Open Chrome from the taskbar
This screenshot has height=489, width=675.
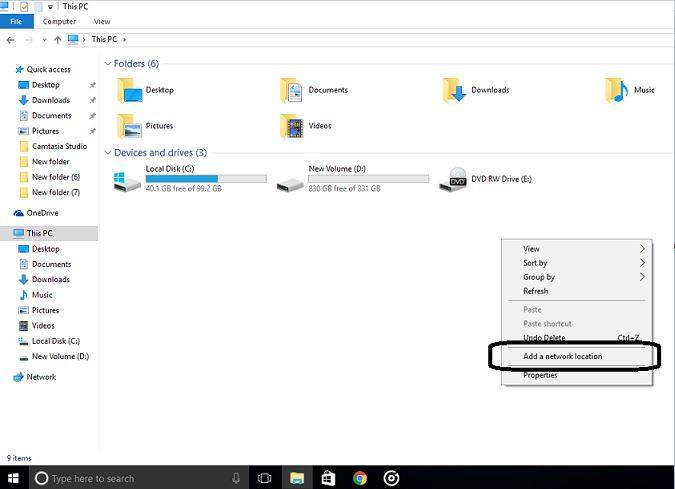[360, 478]
